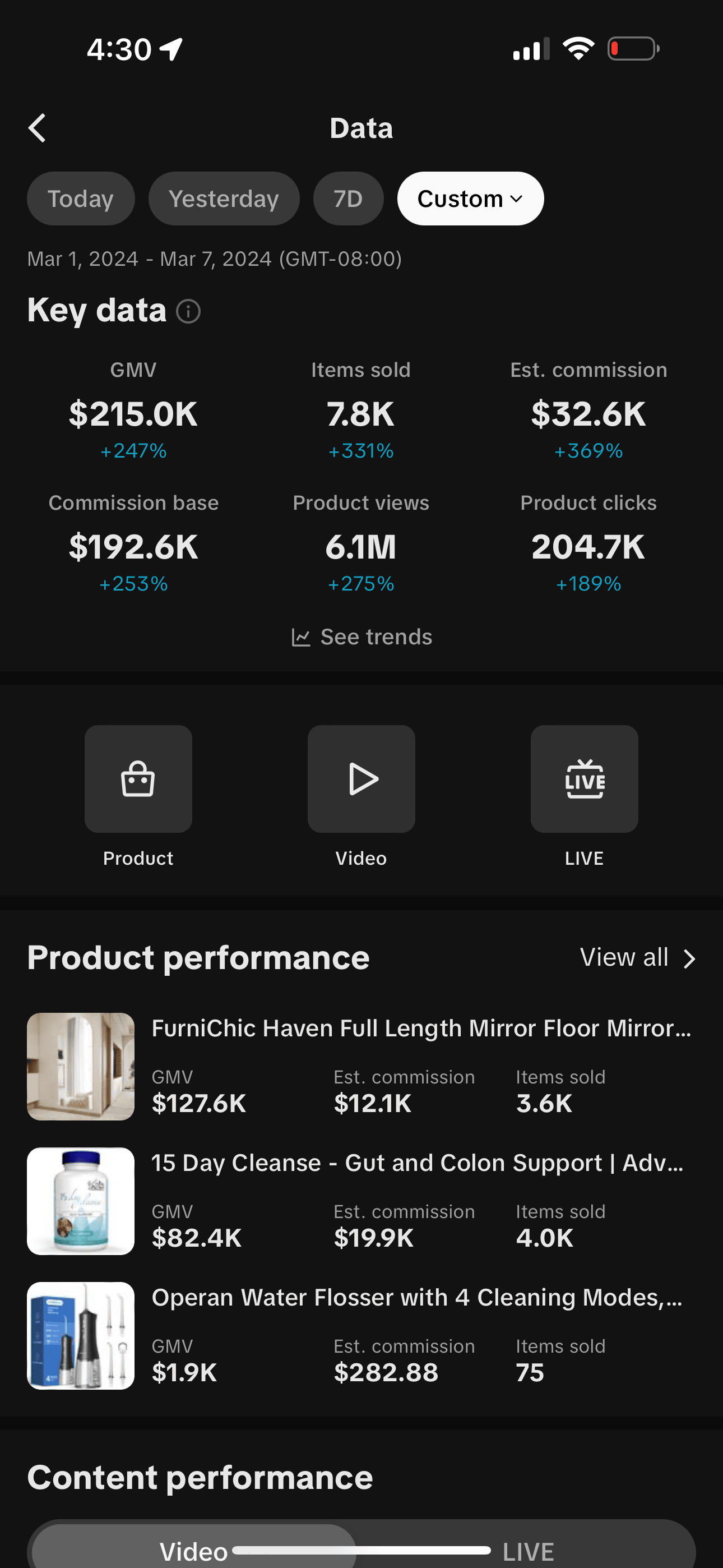Open FurniChic Haven Full Length Mirror product
Viewport: 723px width, 1568px height.
click(x=421, y=1028)
